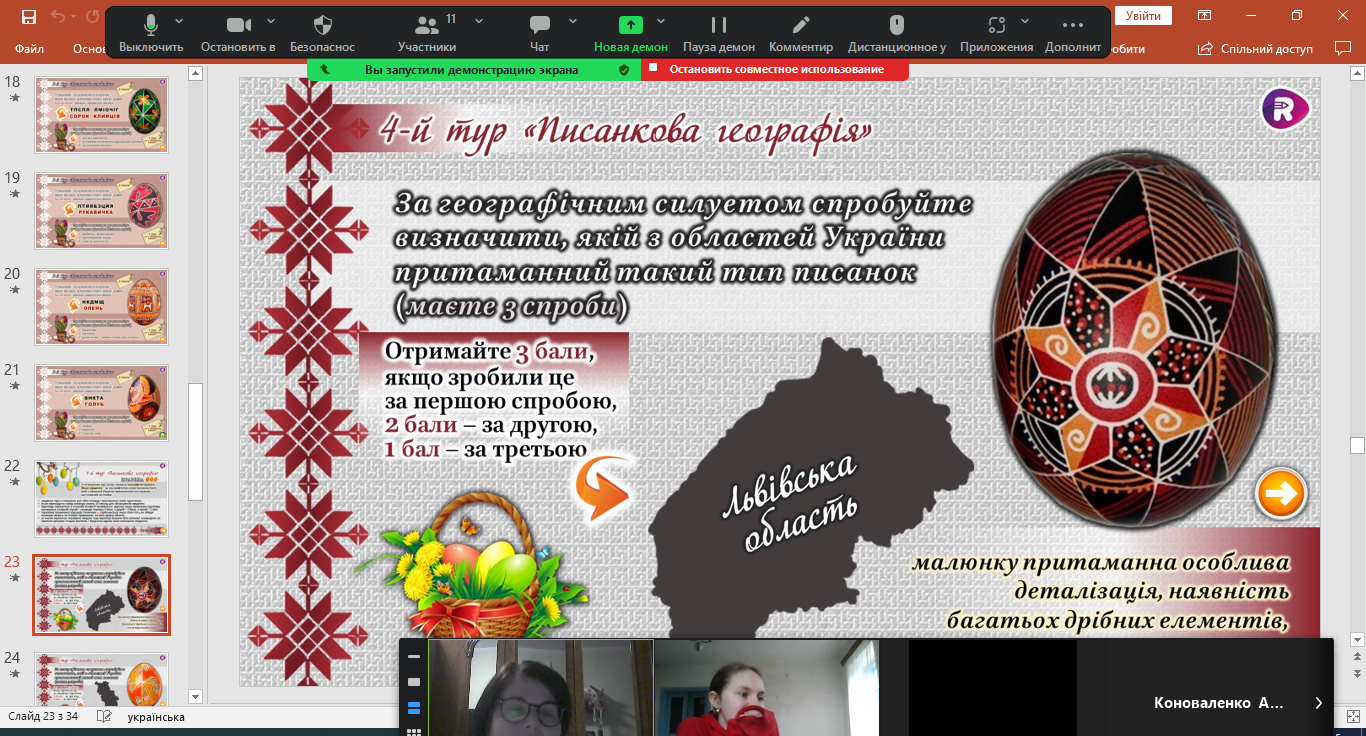1366x736 pixels.
Task: Click Спільний доступ share button
Action: [x=1254, y=48]
